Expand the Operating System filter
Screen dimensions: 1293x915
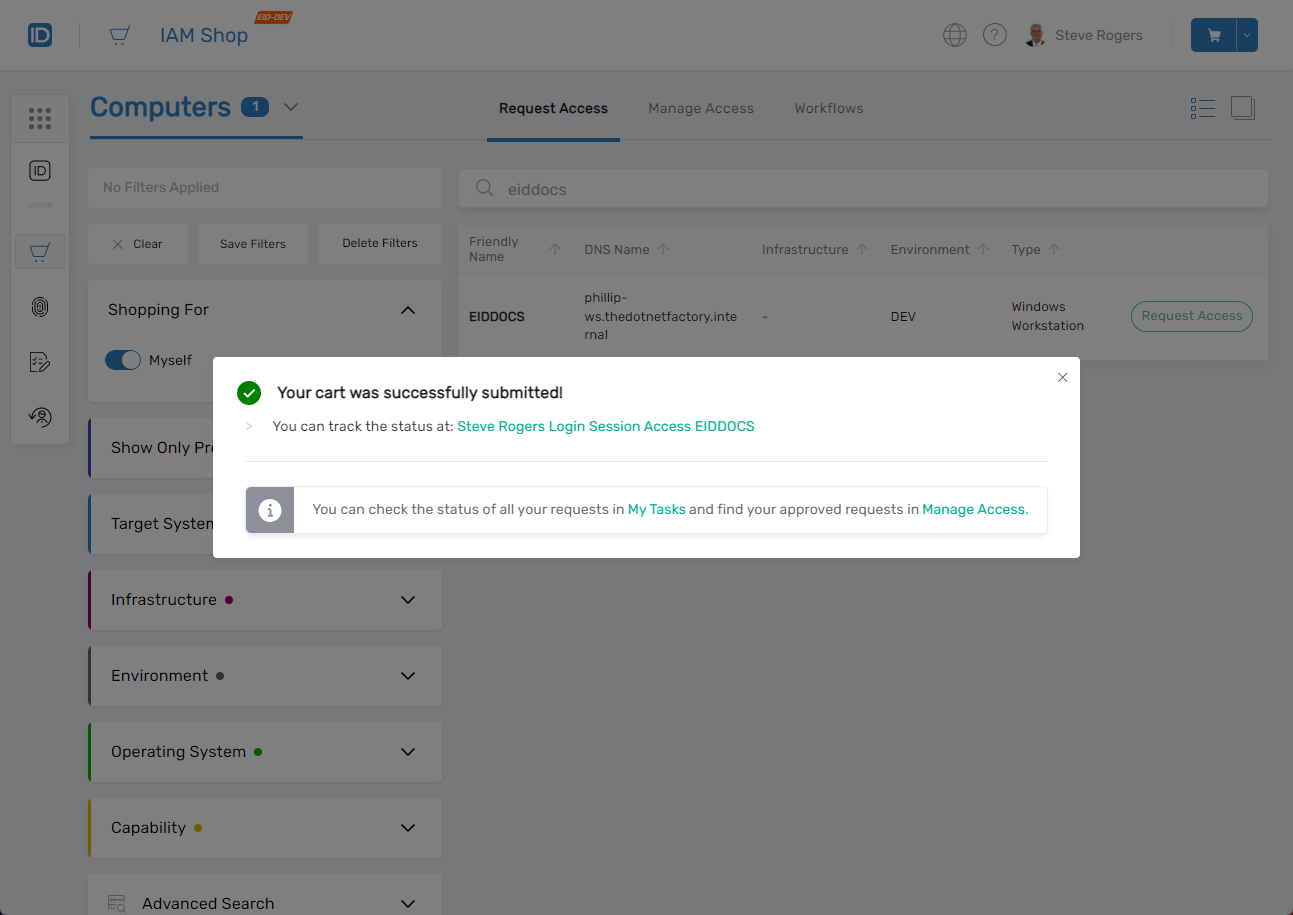(407, 752)
